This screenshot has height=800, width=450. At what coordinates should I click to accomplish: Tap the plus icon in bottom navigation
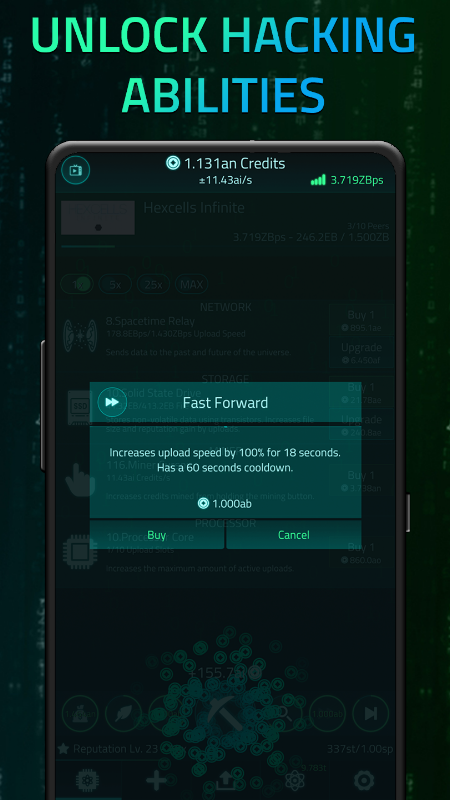pos(156,781)
